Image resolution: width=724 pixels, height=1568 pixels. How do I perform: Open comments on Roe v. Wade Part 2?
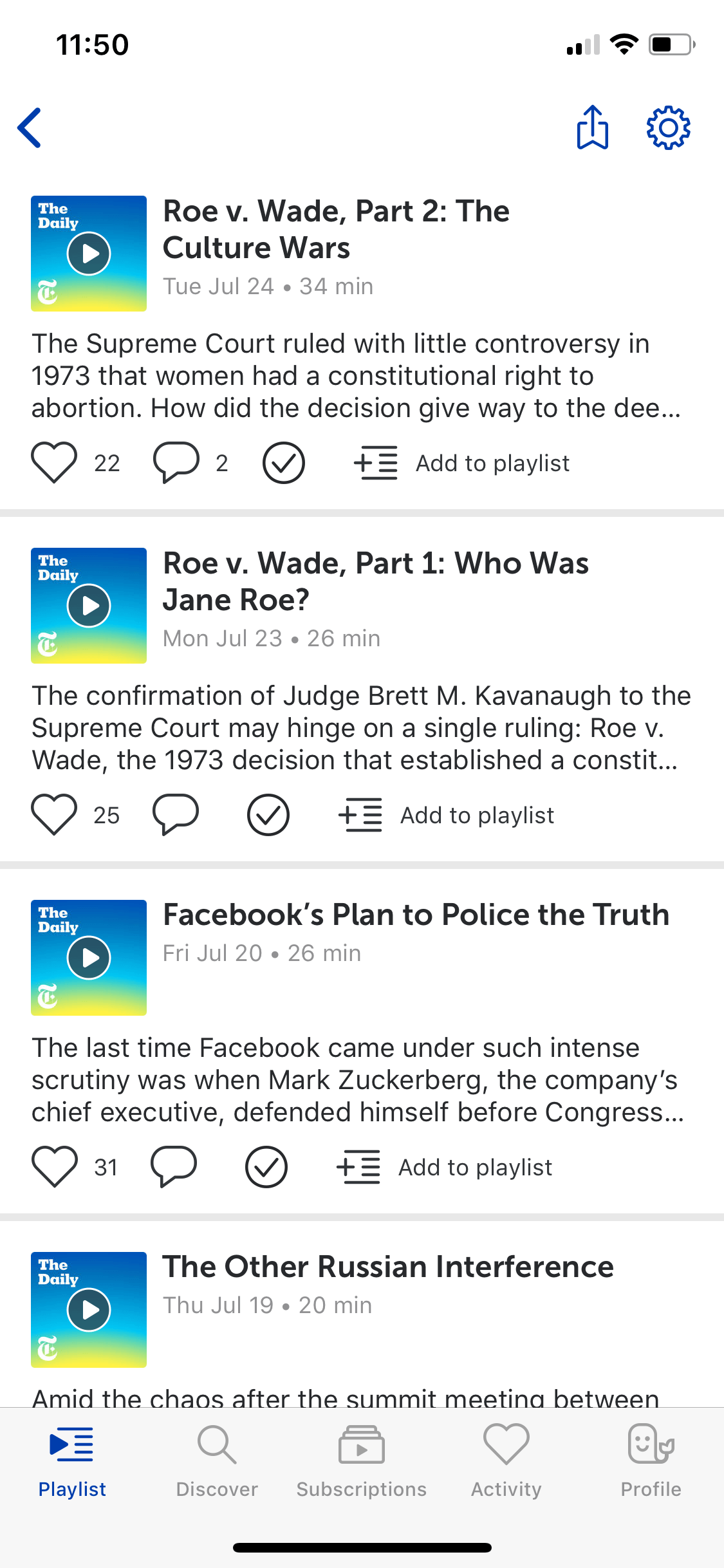176,463
